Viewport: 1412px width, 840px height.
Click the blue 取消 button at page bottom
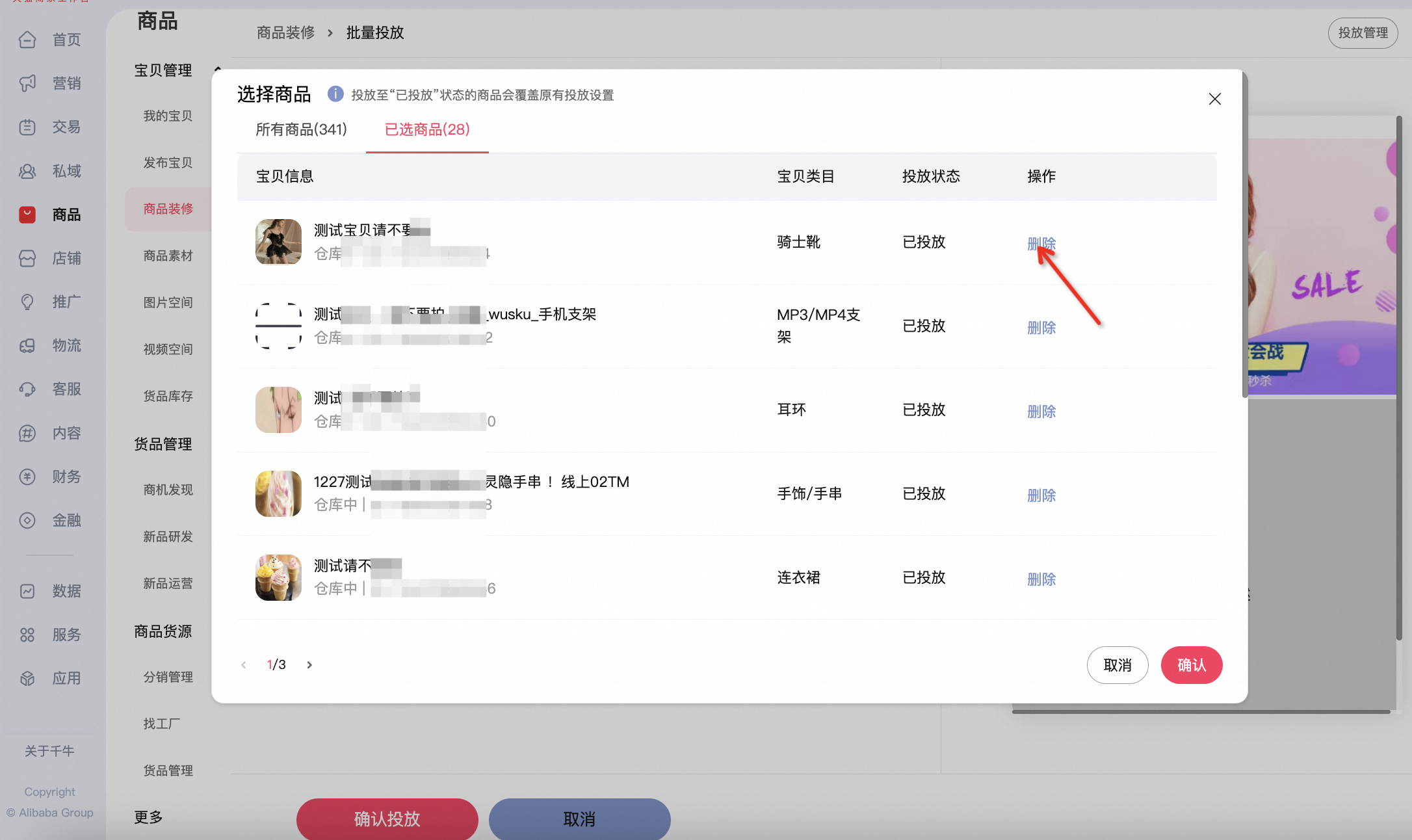click(579, 819)
